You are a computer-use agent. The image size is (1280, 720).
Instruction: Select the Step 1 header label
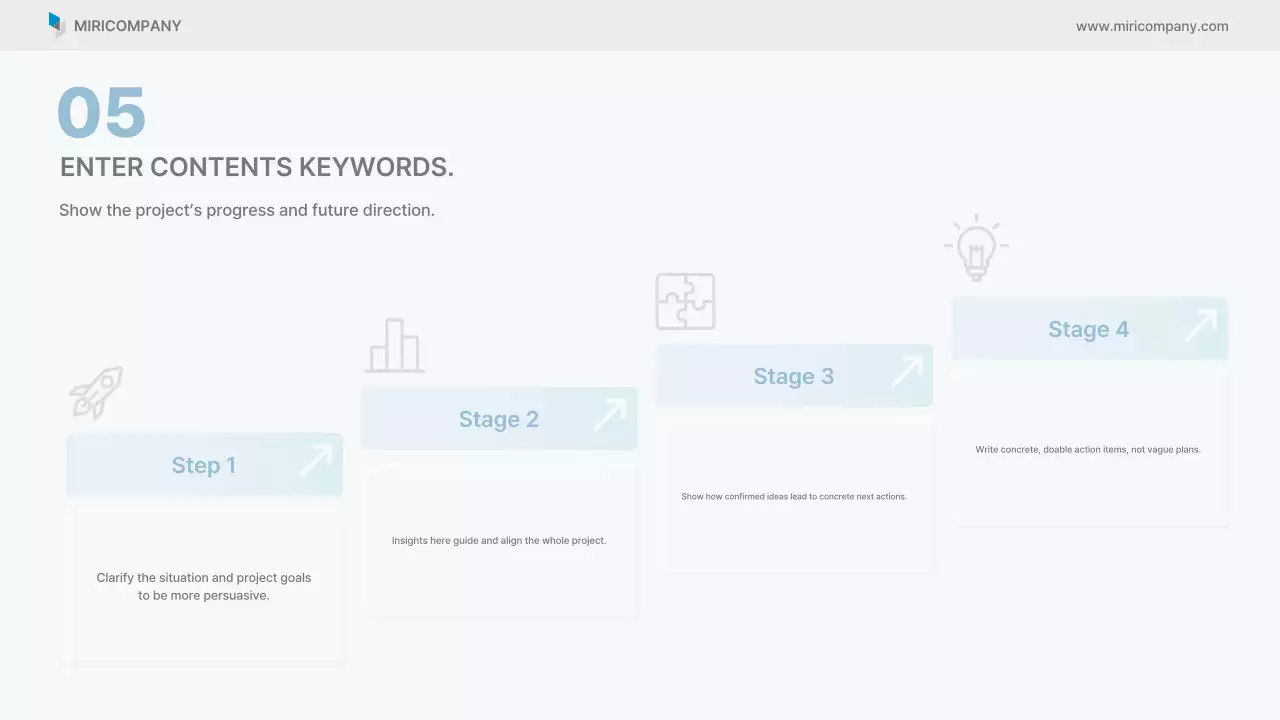(204, 465)
